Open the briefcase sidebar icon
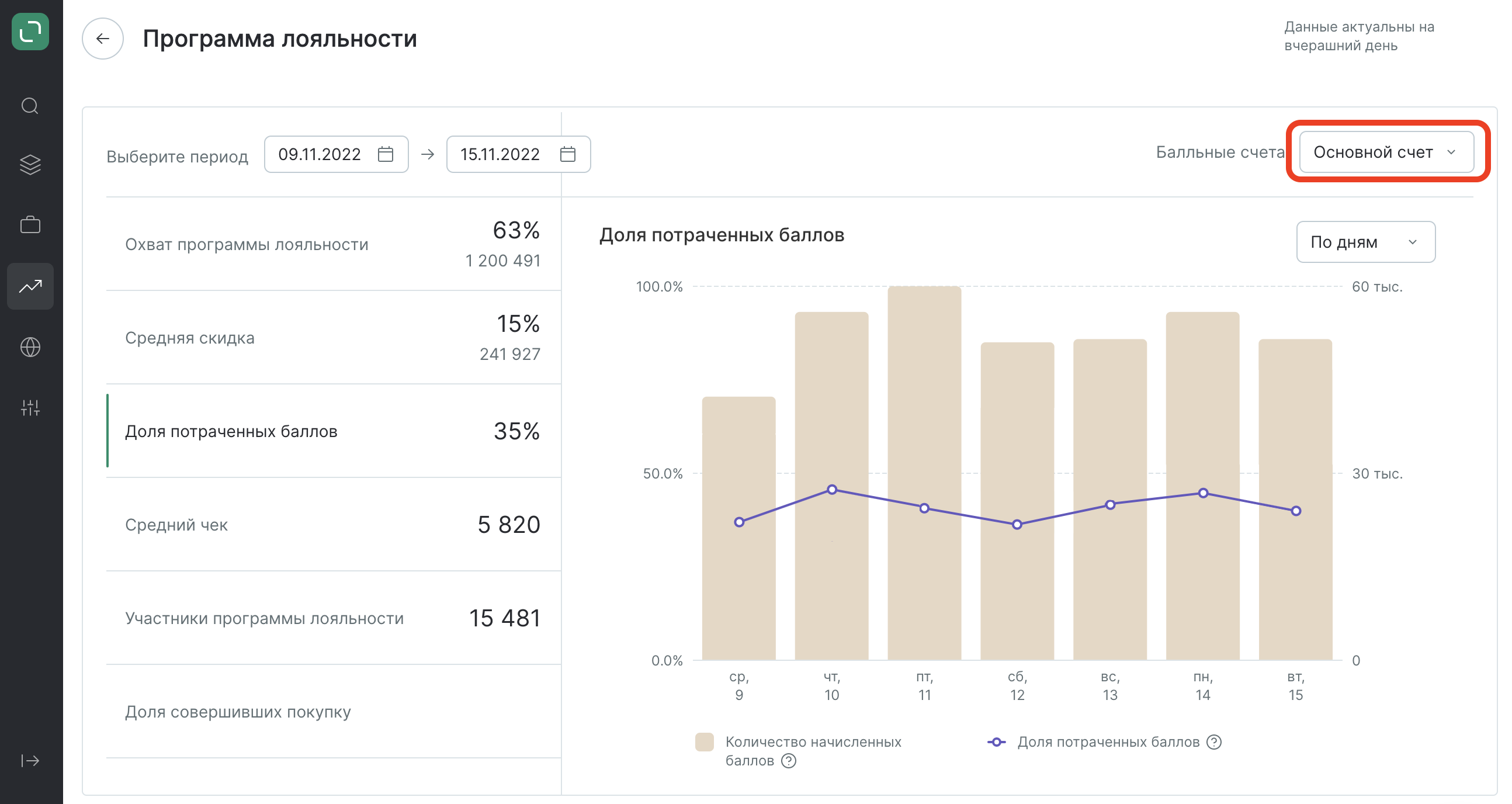 30,225
